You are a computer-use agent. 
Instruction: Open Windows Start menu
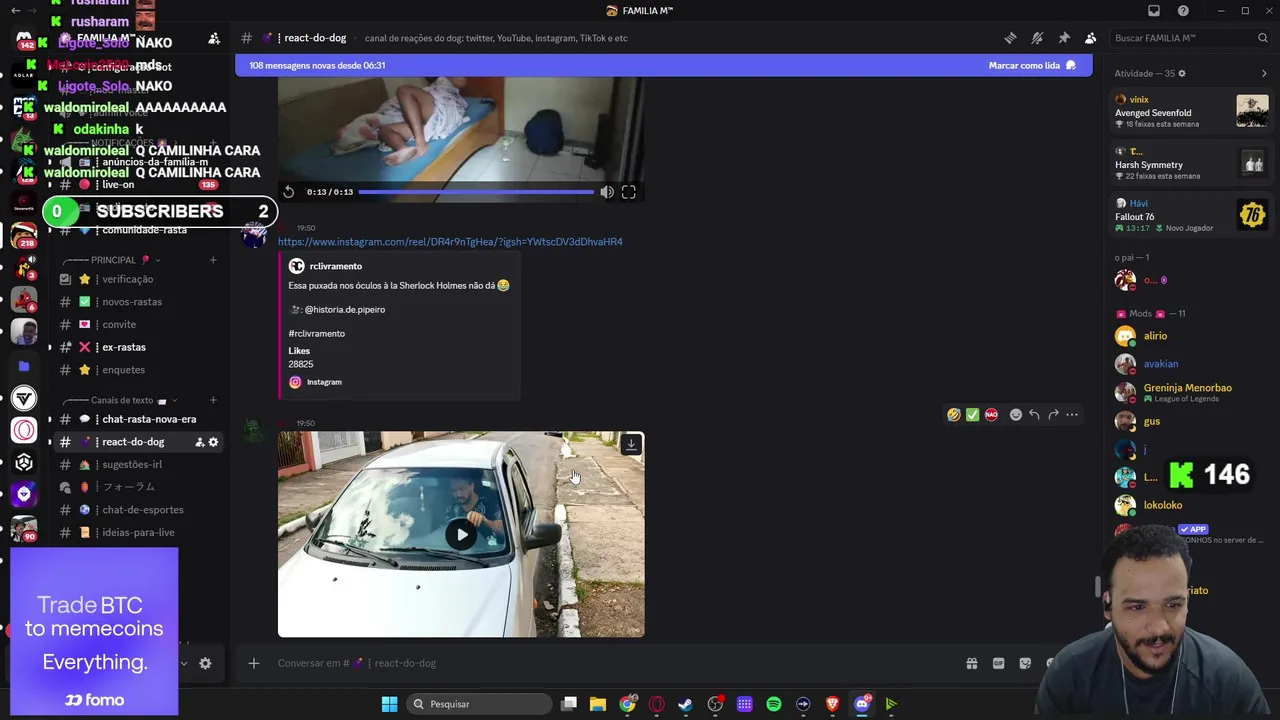389,704
